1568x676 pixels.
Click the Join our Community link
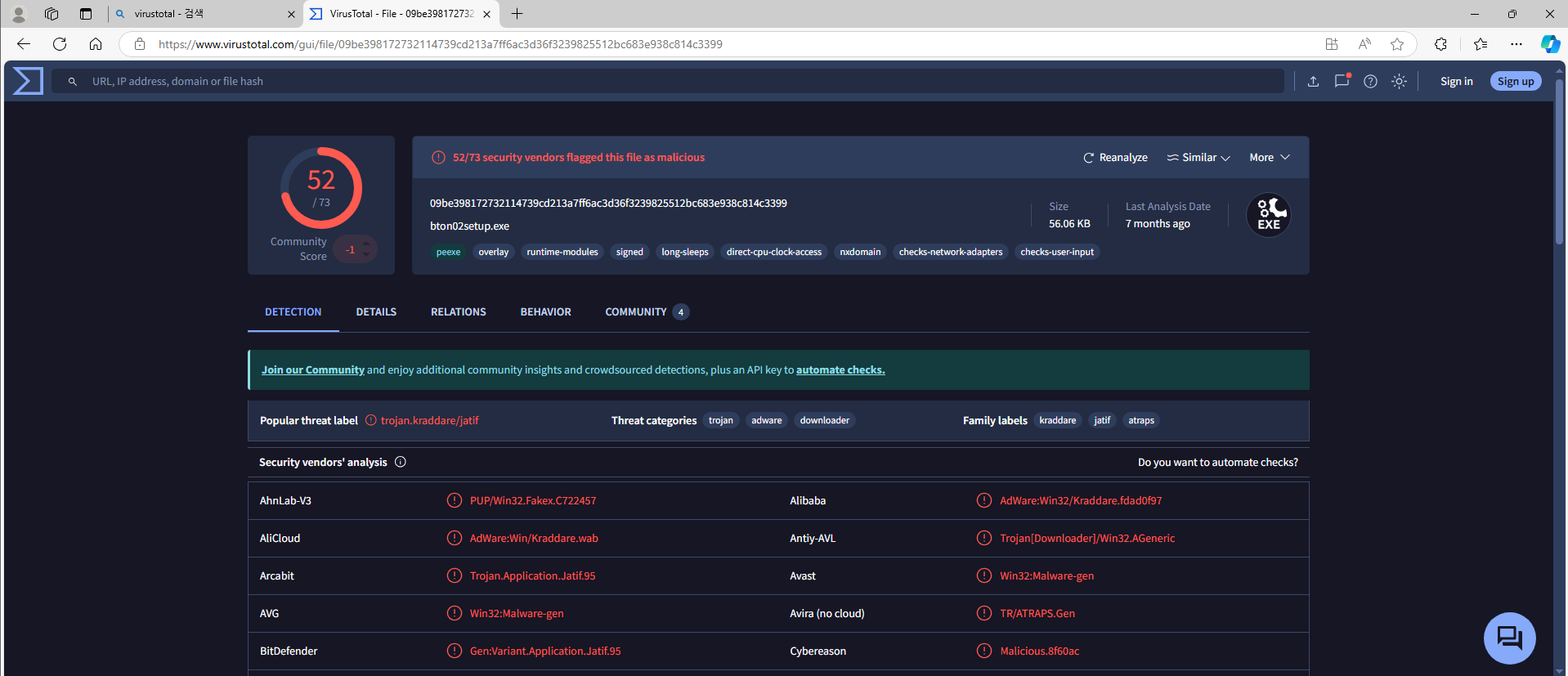(313, 370)
